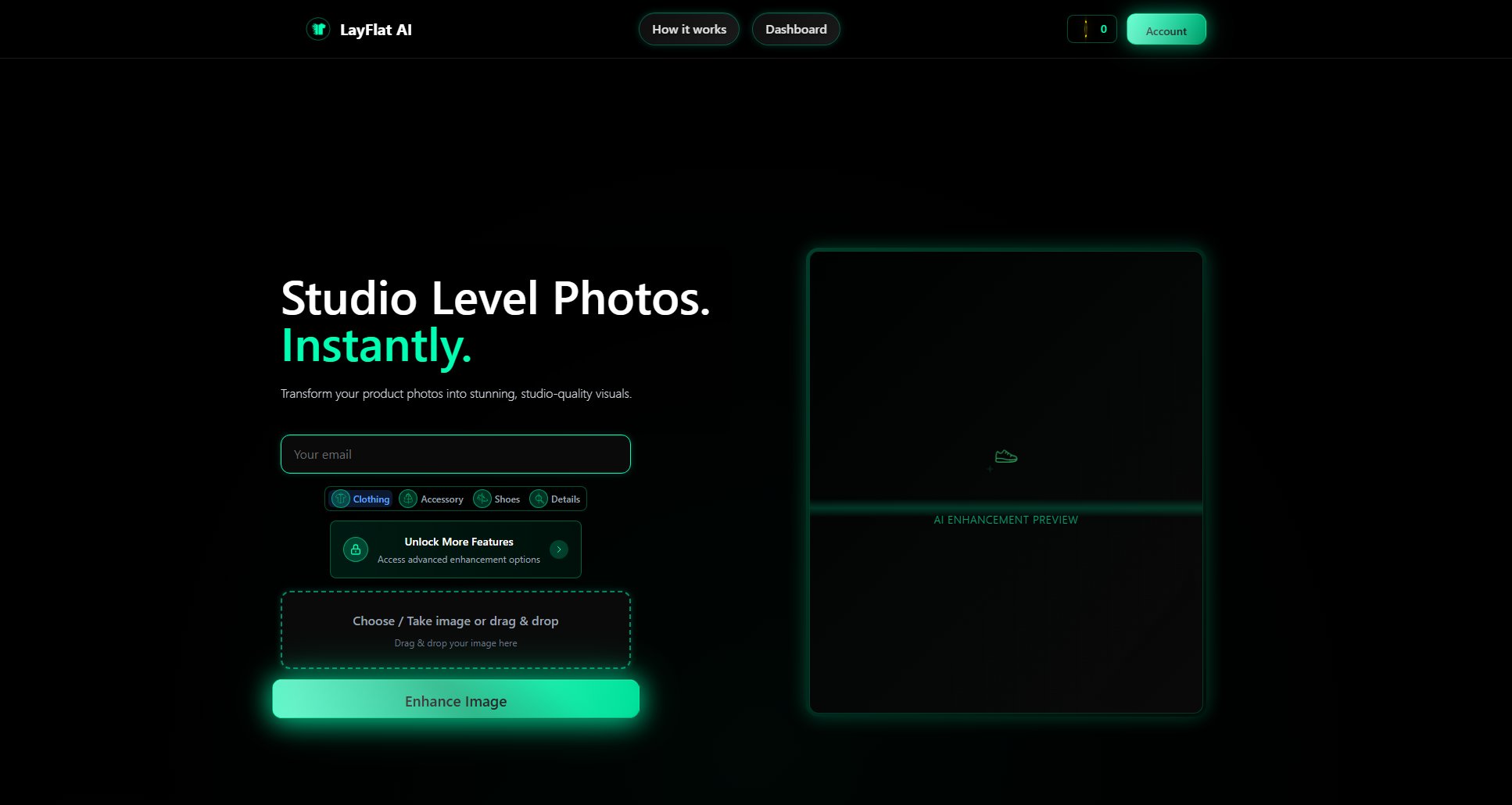Image resolution: width=1512 pixels, height=805 pixels.
Task: Click the shoe icon in the enhancement preview panel
Action: [1006, 455]
